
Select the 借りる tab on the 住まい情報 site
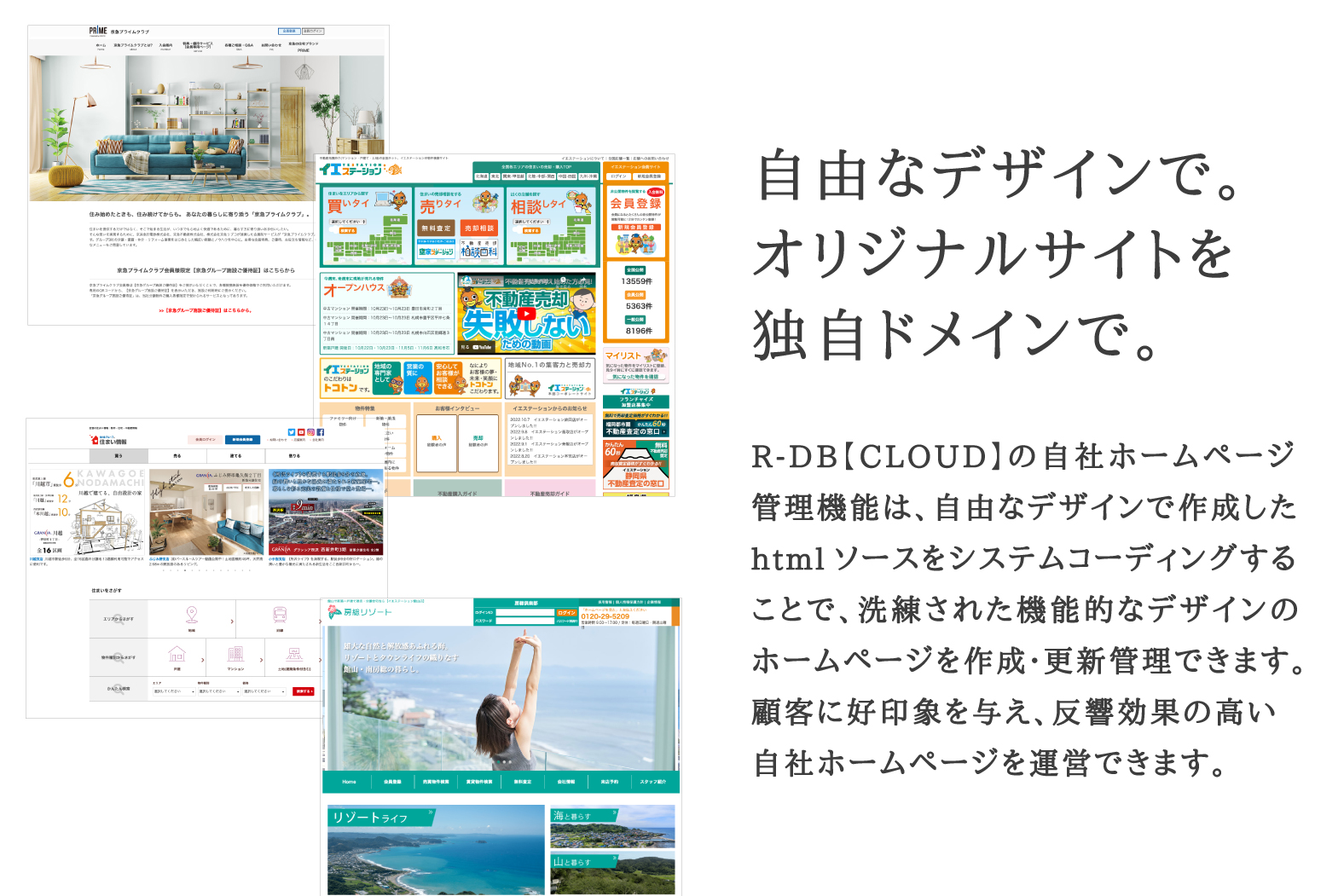[x=294, y=456]
